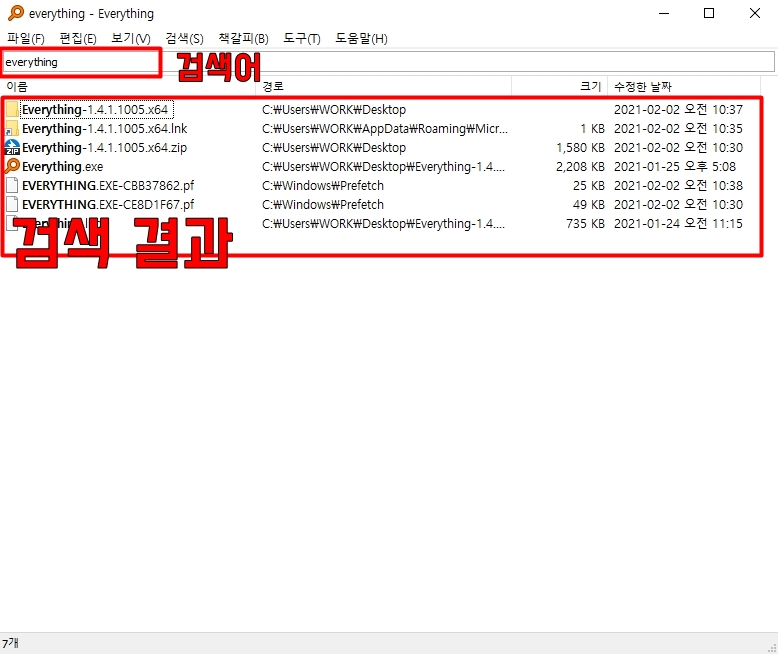Maximize the Everything window
The width and height of the screenshot is (778, 654).
[709, 13]
